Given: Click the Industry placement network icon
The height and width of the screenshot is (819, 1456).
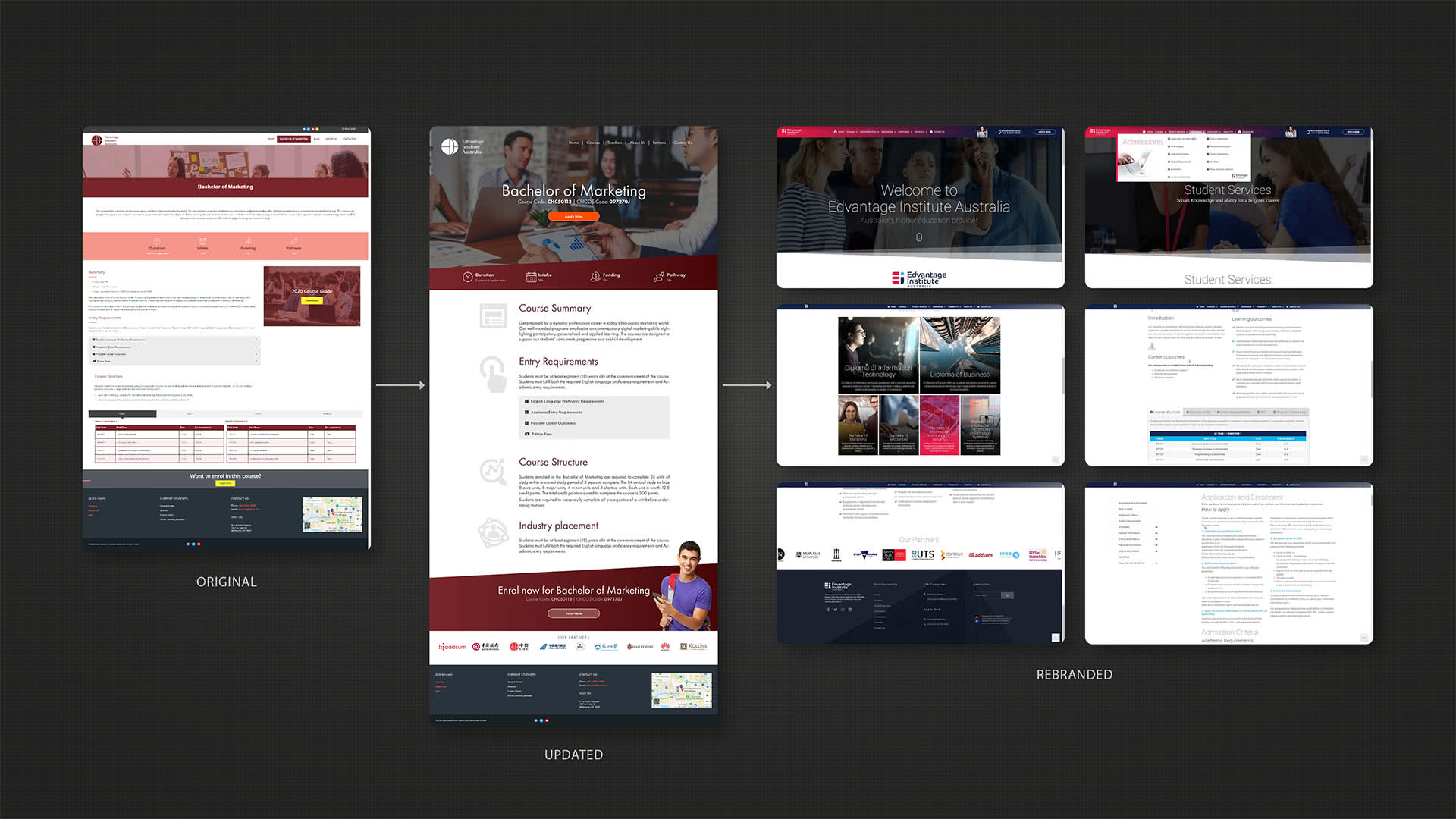Looking at the screenshot, I should [493, 532].
